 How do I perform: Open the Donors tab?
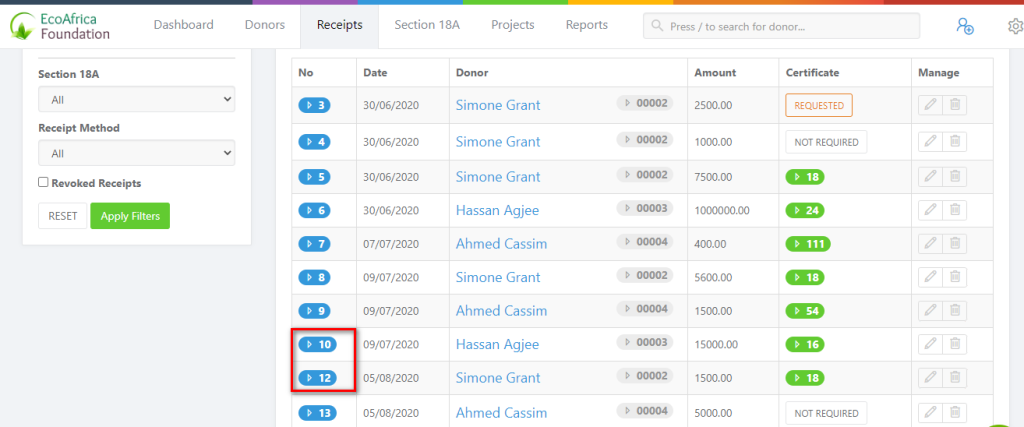tap(265, 25)
